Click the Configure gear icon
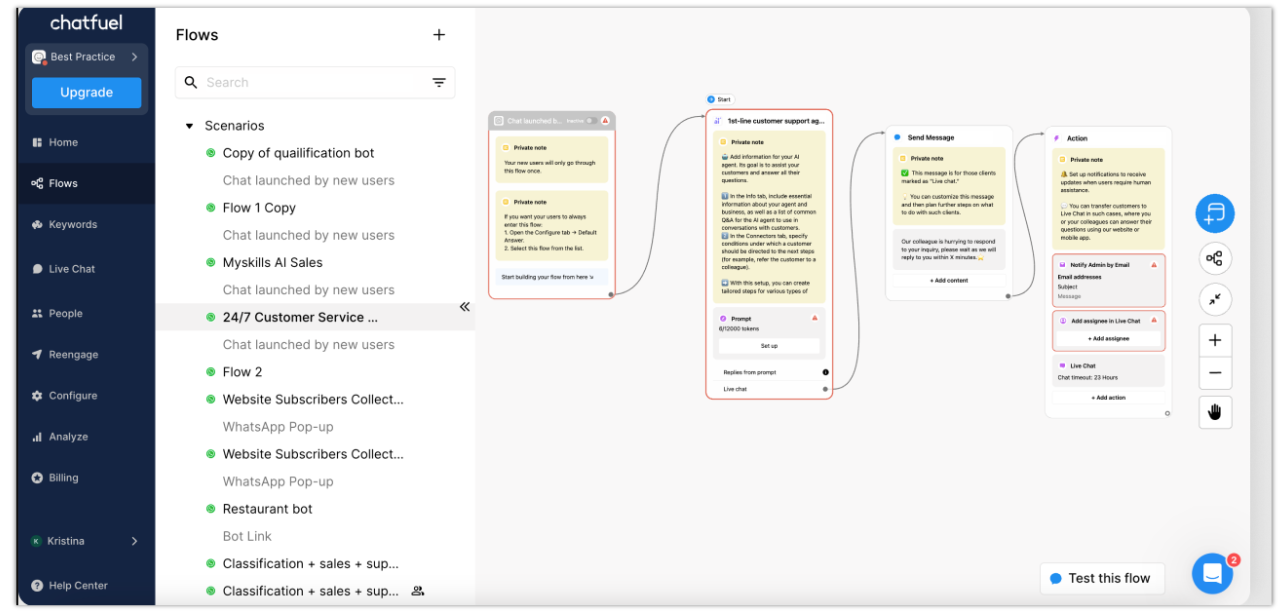Viewport: 1288px width, 613px height. tap(37, 396)
